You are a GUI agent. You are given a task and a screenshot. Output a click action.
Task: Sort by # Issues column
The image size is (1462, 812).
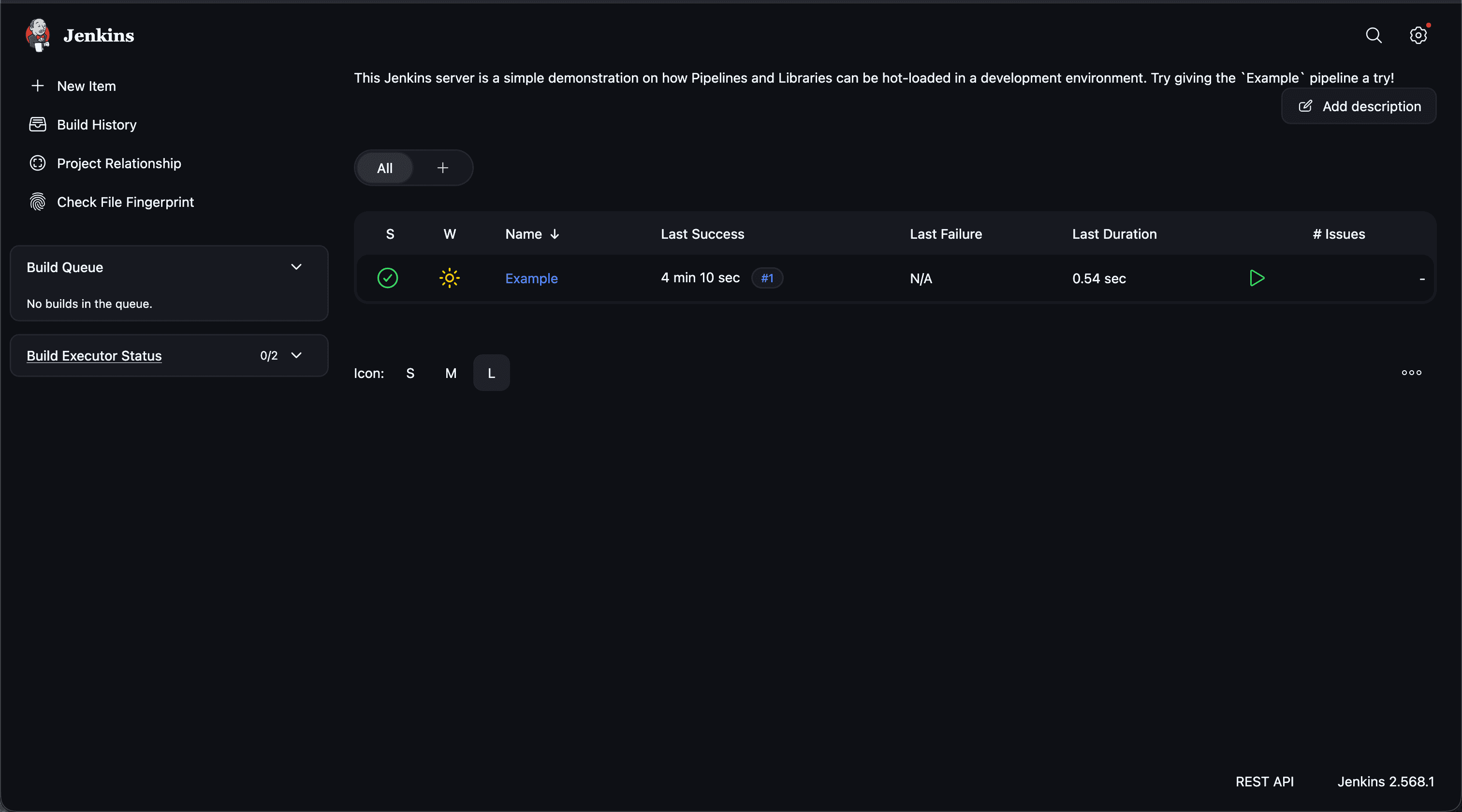pos(1338,234)
